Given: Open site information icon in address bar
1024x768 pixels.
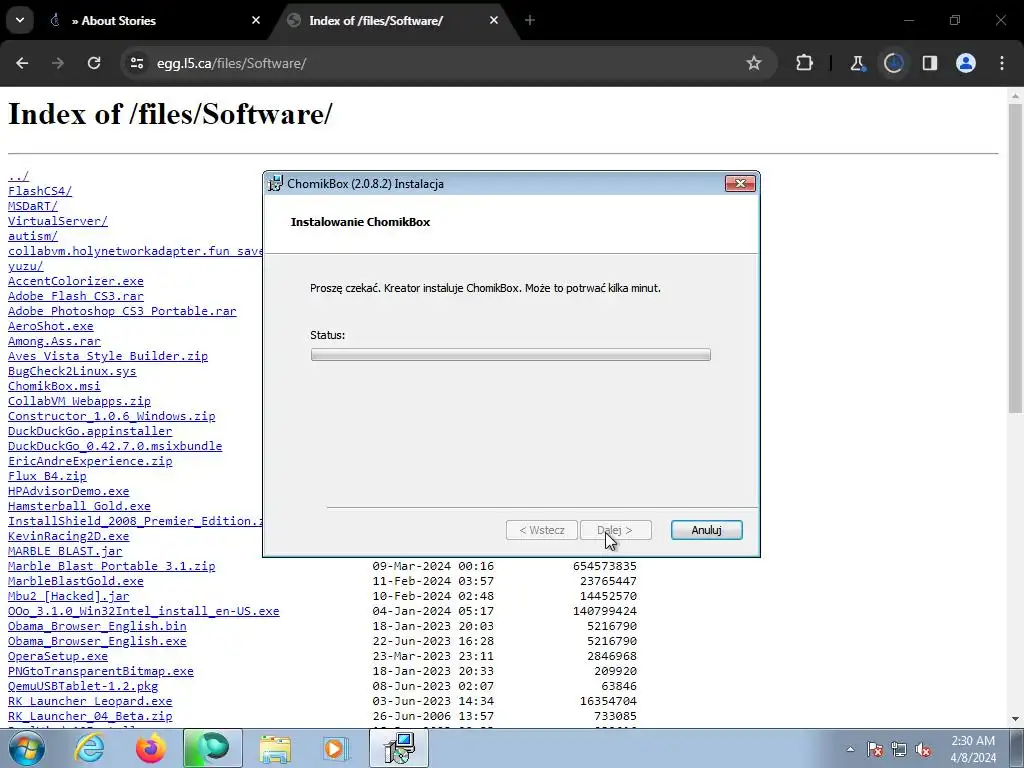Looking at the screenshot, I should [x=136, y=63].
